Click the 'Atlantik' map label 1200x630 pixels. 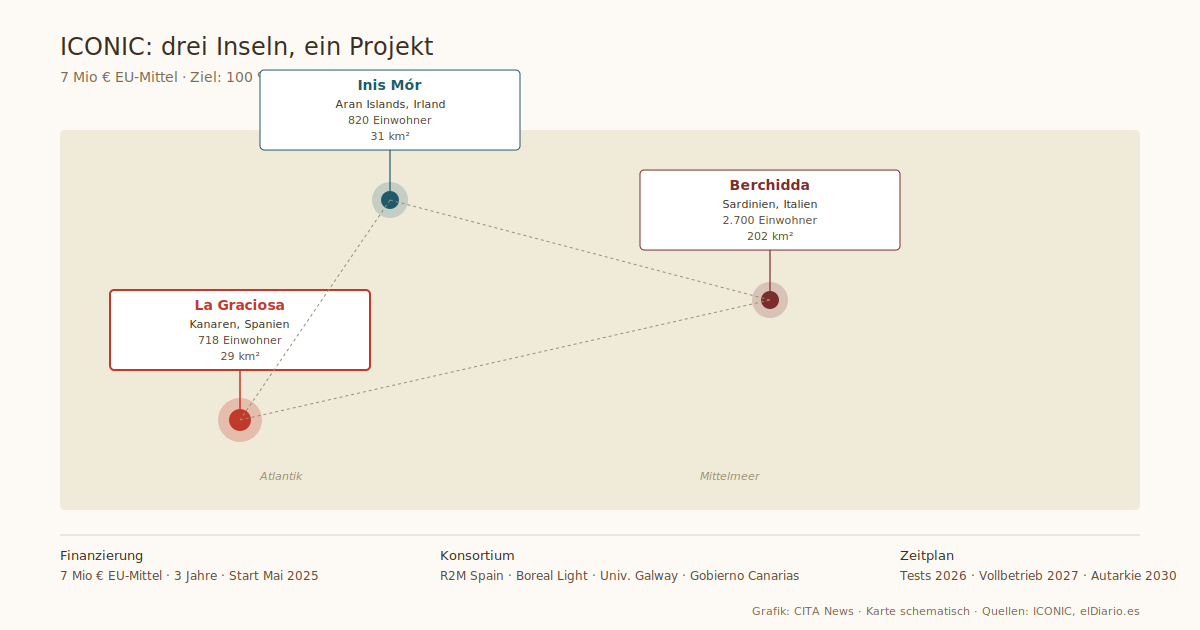tap(281, 476)
